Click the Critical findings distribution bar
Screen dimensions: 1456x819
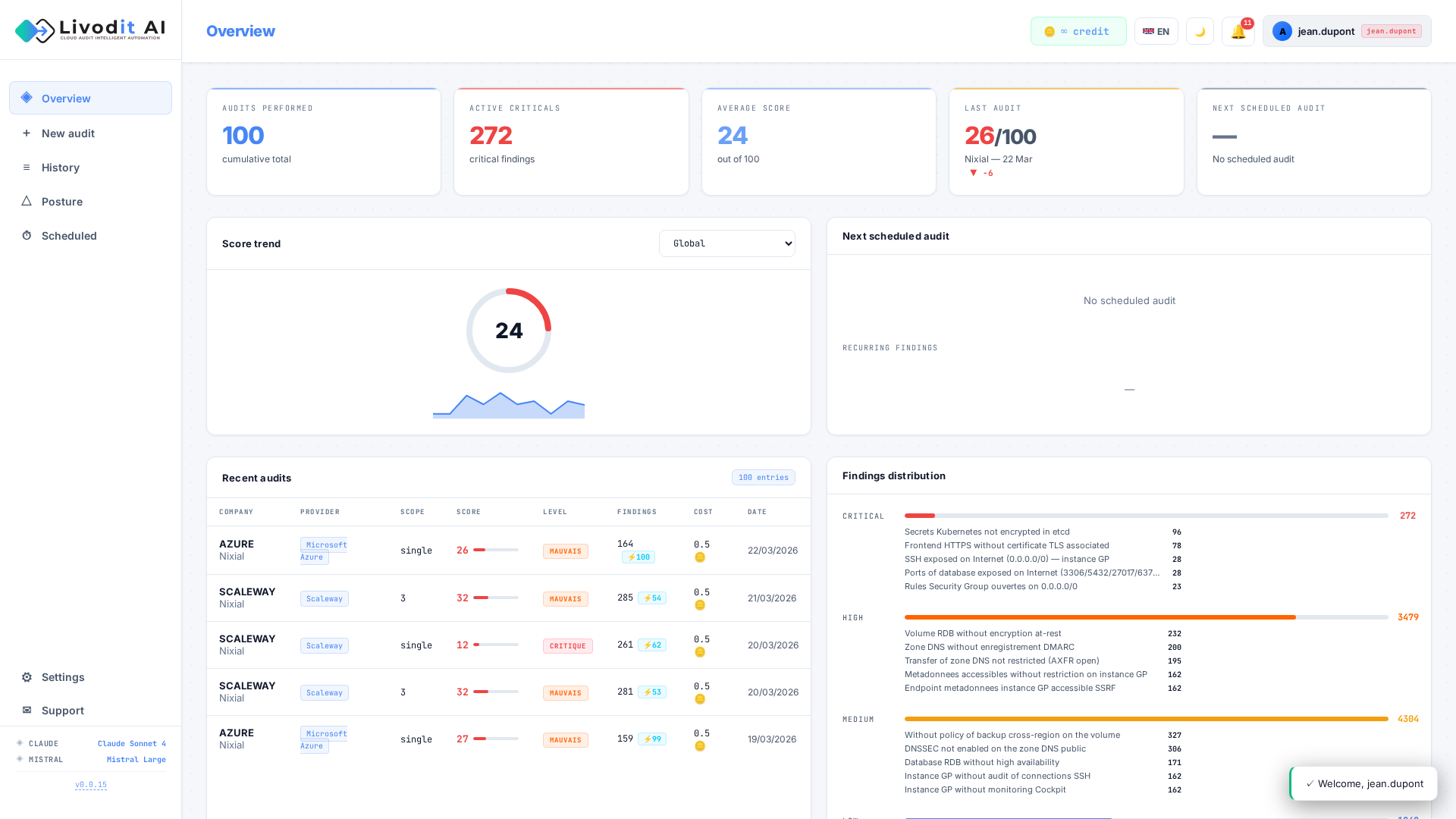click(1145, 516)
